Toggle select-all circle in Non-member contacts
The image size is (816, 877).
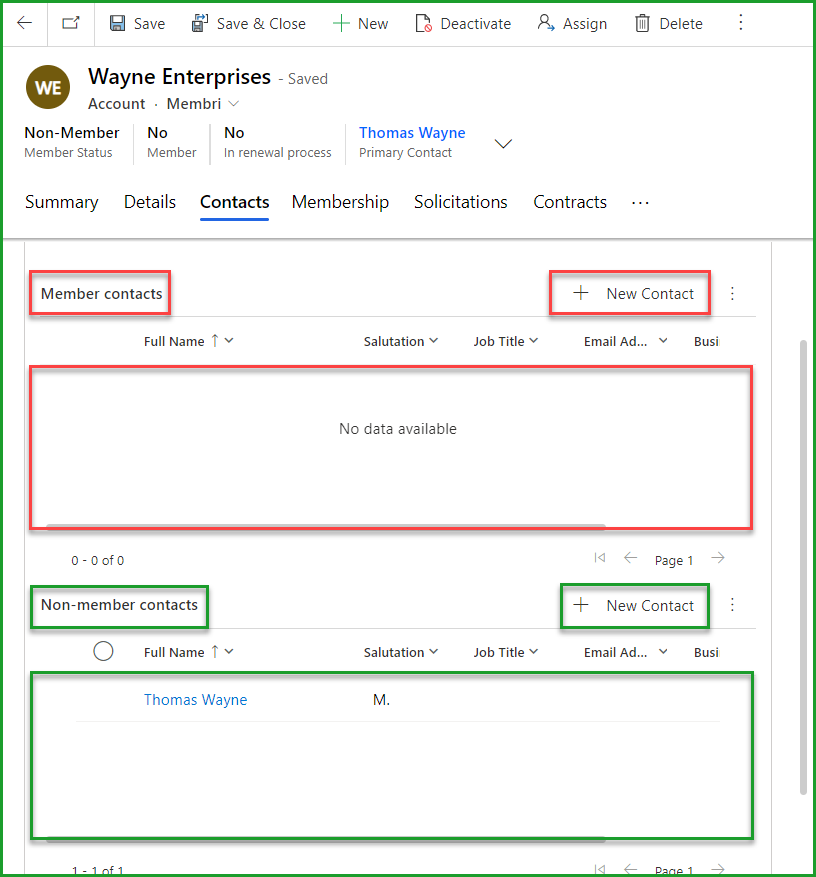pyautogui.click(x=103, y=652)
